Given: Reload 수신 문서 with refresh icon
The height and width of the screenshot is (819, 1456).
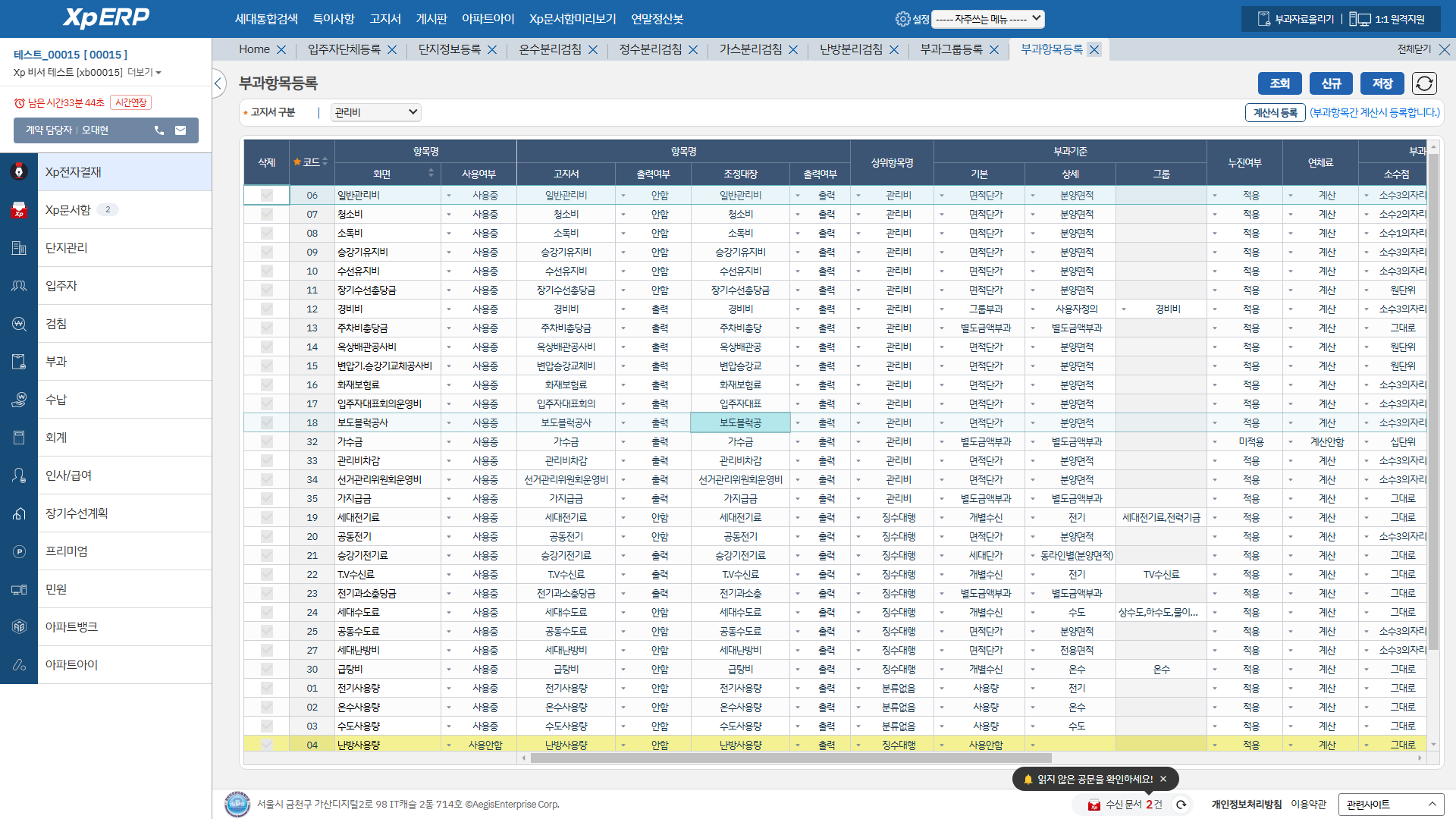Looking at the screenshot, I should (1181, 805).
